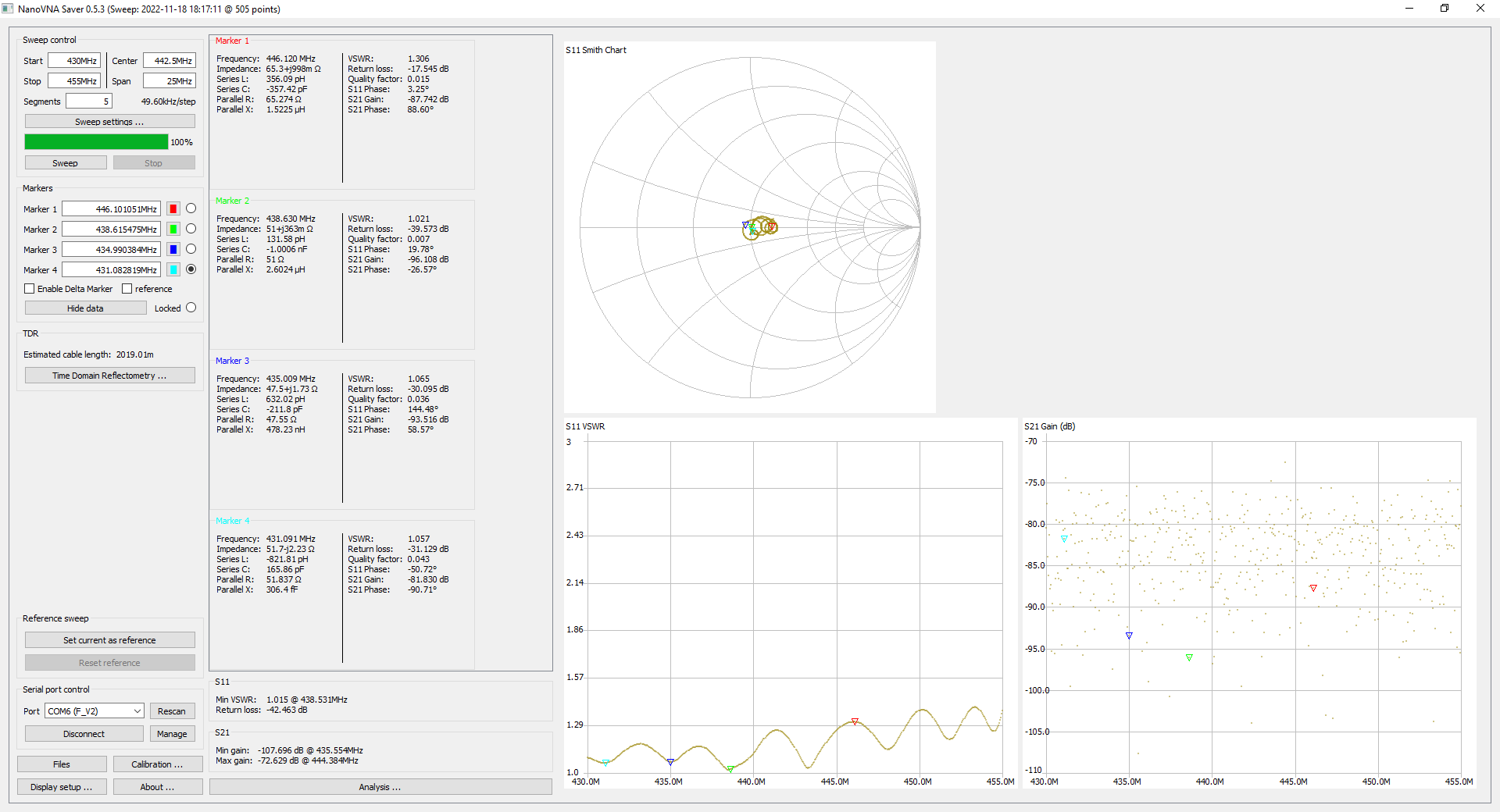
Task: Edit the Marker 3 frequency field
Action: (111, 250)
